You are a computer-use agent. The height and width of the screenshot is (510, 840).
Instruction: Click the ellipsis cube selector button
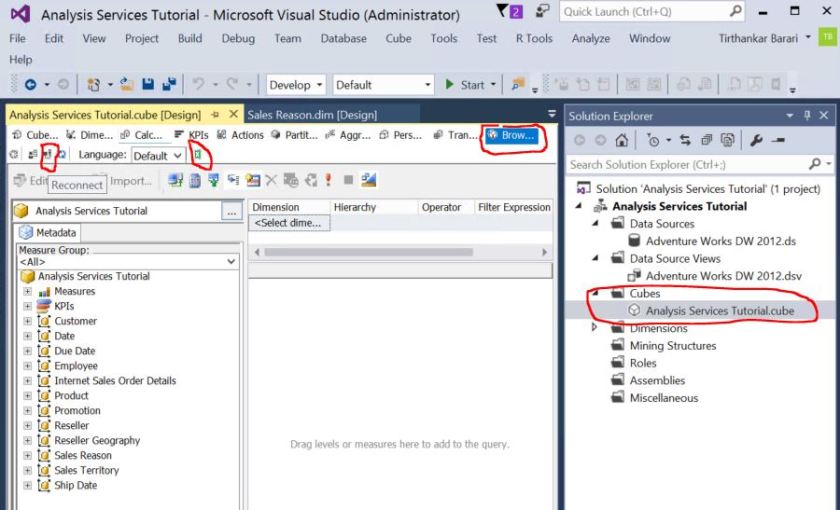click(231, 211)
